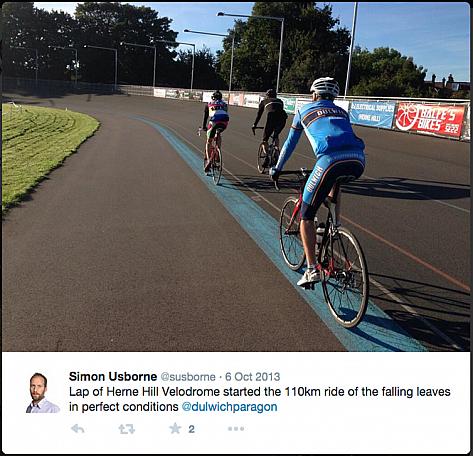
Task: Click the white helmet of the nearest rider
Action: pyautogui.click(x=324, y=86)
